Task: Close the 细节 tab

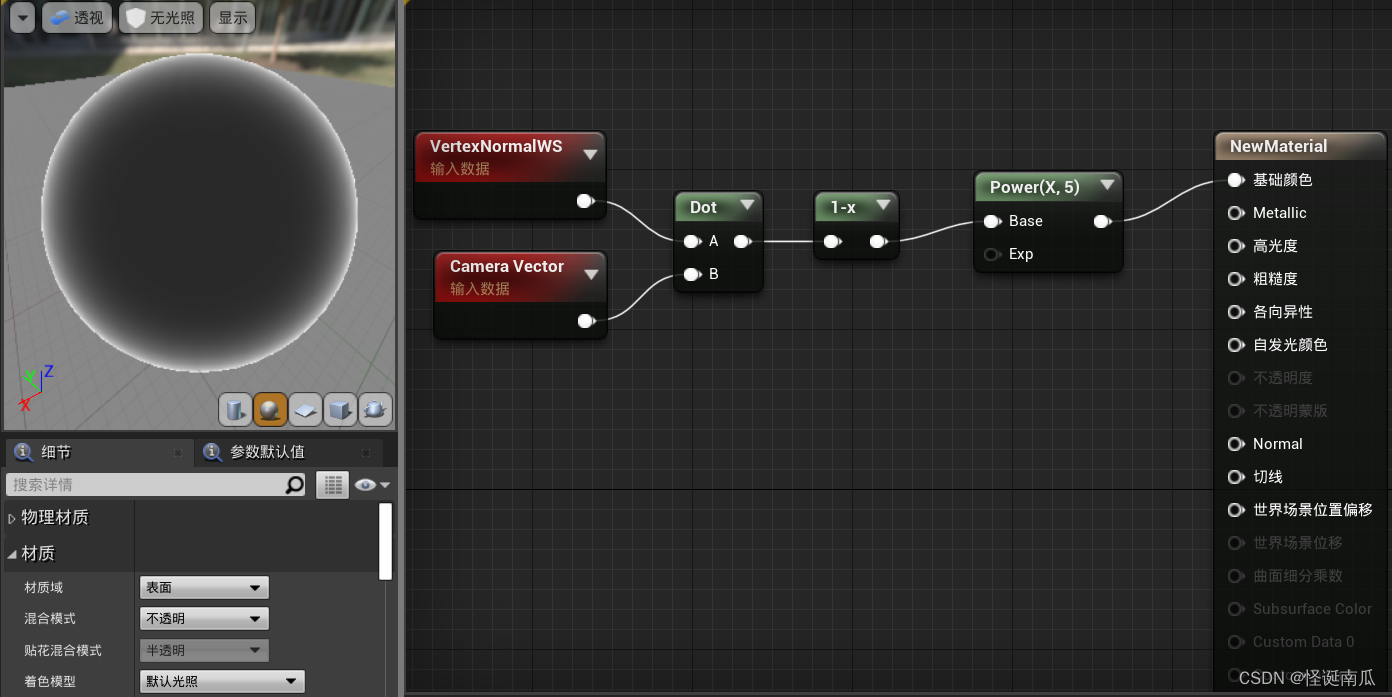Action: click(178, 453)
